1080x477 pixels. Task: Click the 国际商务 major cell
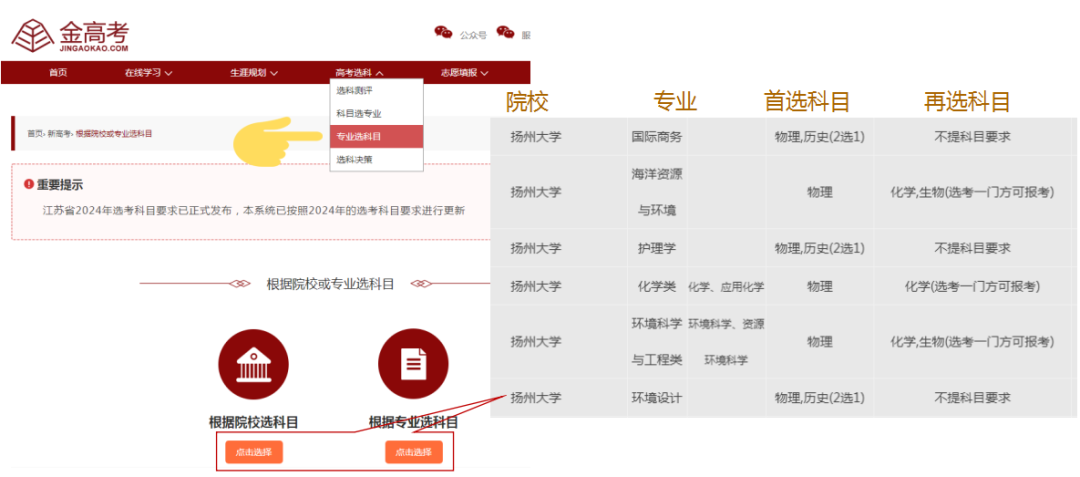(x=656, y=136)
